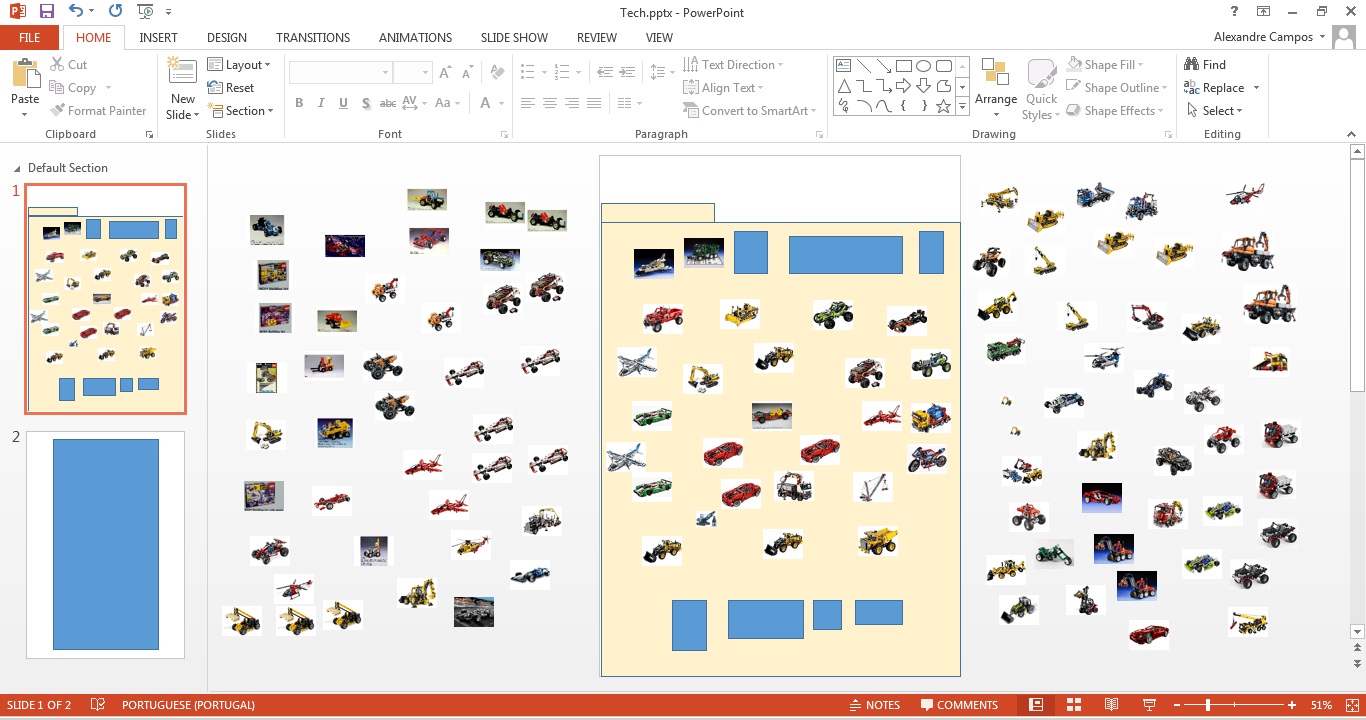The height and width of the screenshot is (720, 1366).
Task: Select the rectangle shape
Action: click(903, 65)
